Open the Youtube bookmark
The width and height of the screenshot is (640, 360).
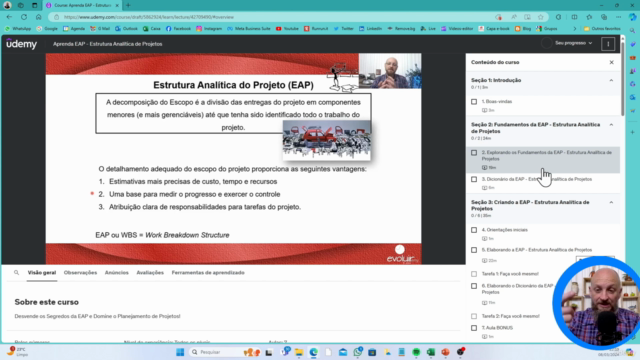click(x=287, y=29)
